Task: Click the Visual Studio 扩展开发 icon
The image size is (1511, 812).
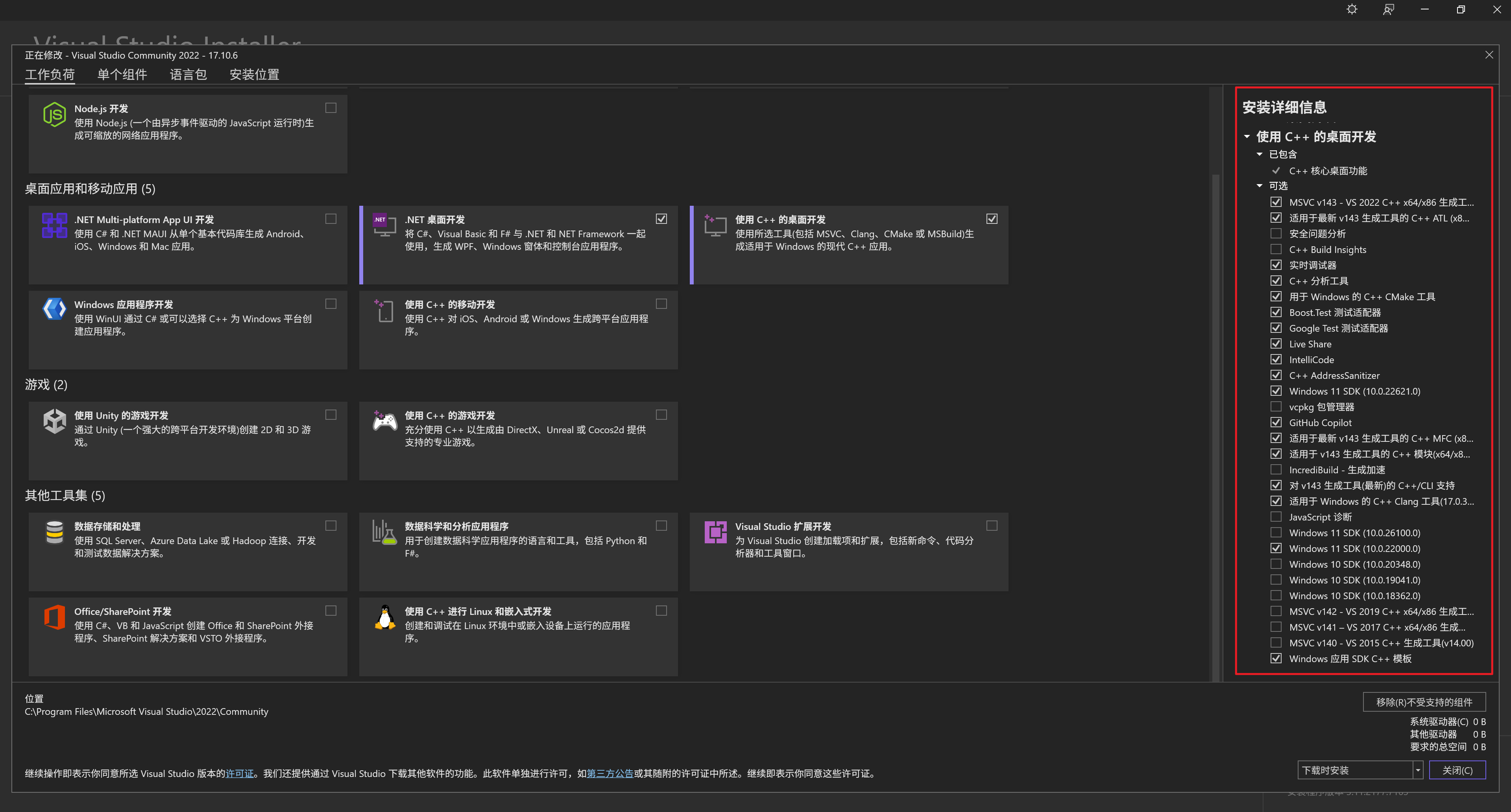Action: tap(715, 532)
